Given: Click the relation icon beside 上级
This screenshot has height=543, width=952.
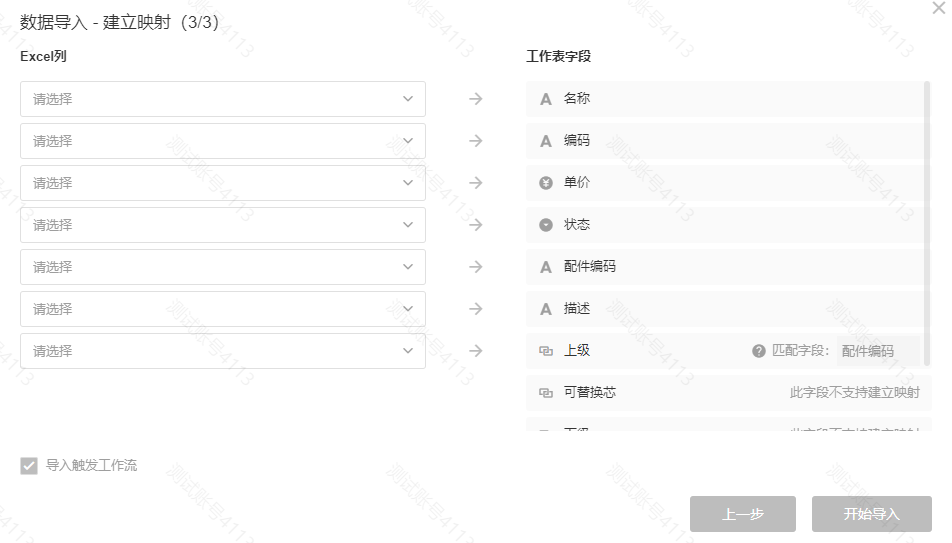Looking at the screenshot, I should point(546,351).
